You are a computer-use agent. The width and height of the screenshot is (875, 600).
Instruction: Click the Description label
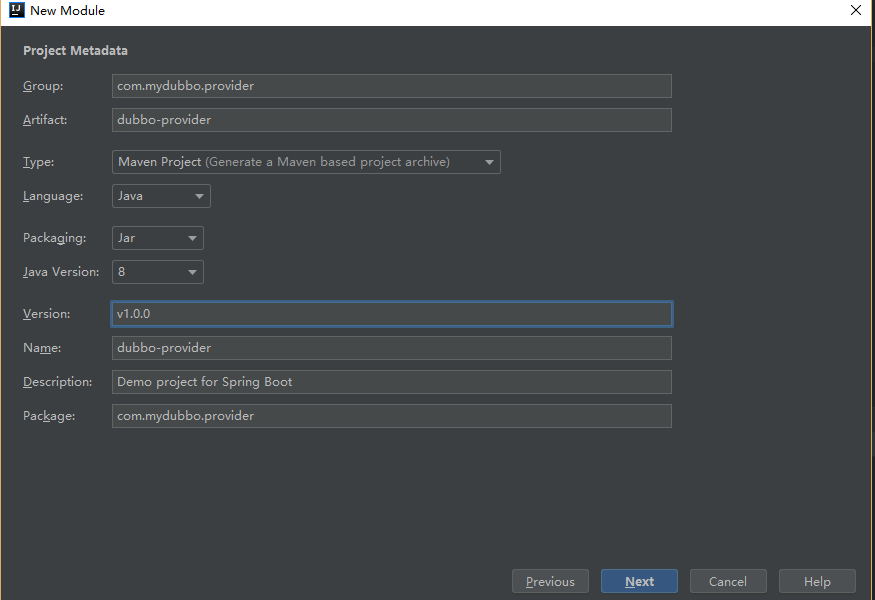(57, 382)
